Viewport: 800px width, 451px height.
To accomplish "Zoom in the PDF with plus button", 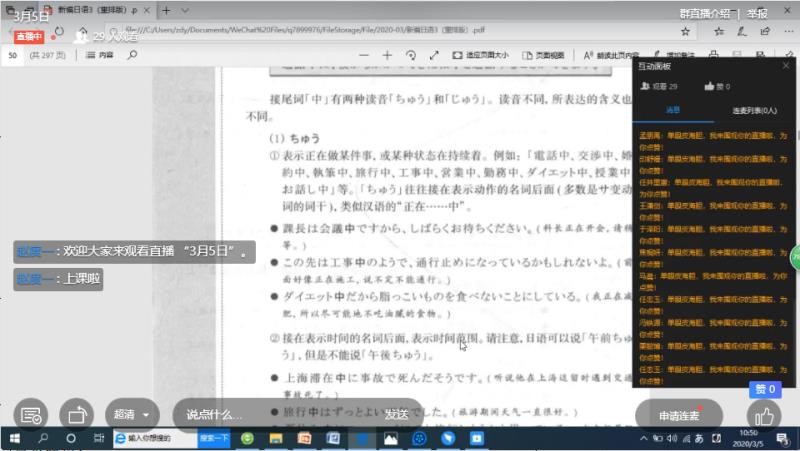I will pyautogui.click(x=387, y=54).
